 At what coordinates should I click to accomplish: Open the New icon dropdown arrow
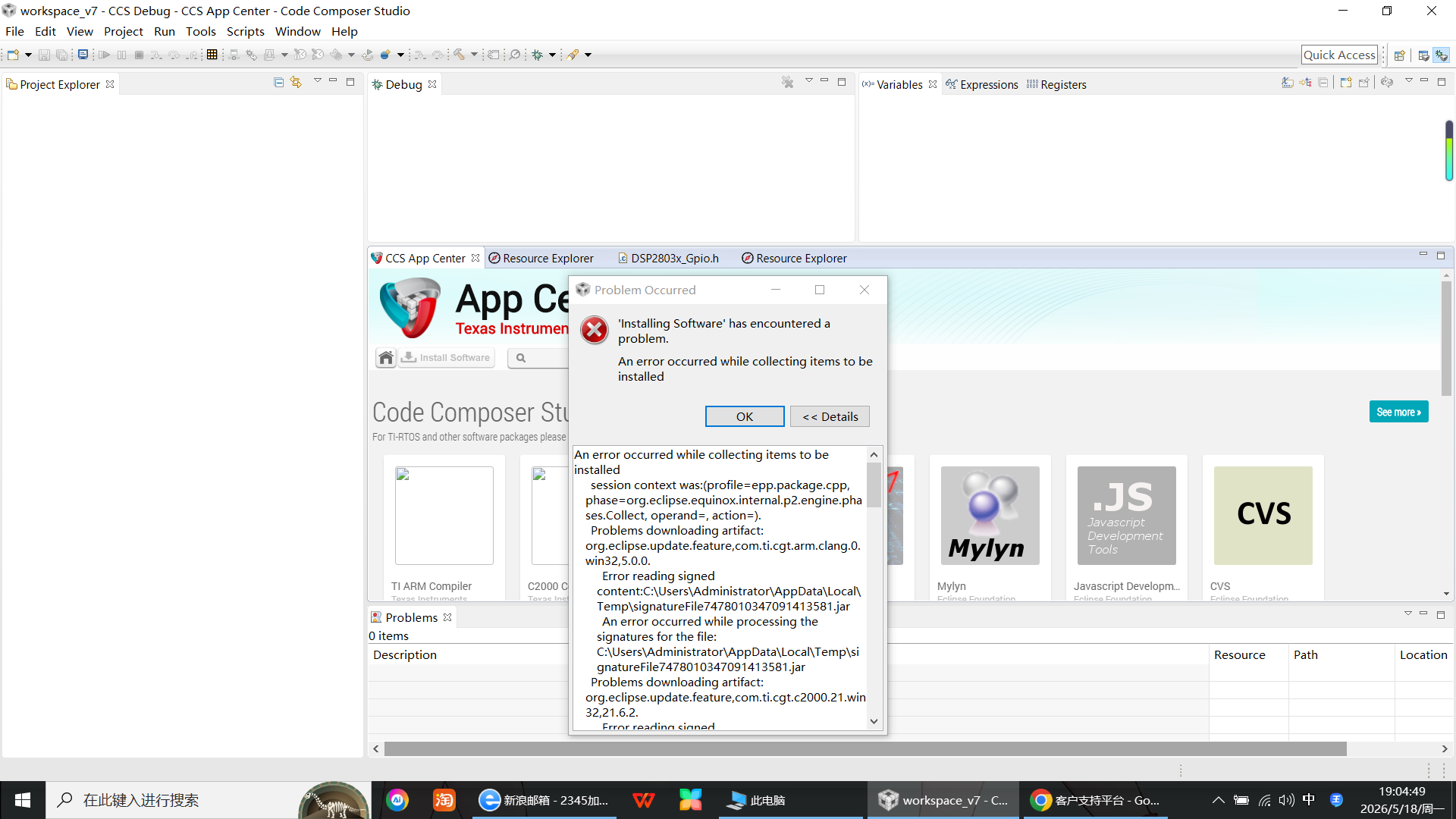(28, 55)
